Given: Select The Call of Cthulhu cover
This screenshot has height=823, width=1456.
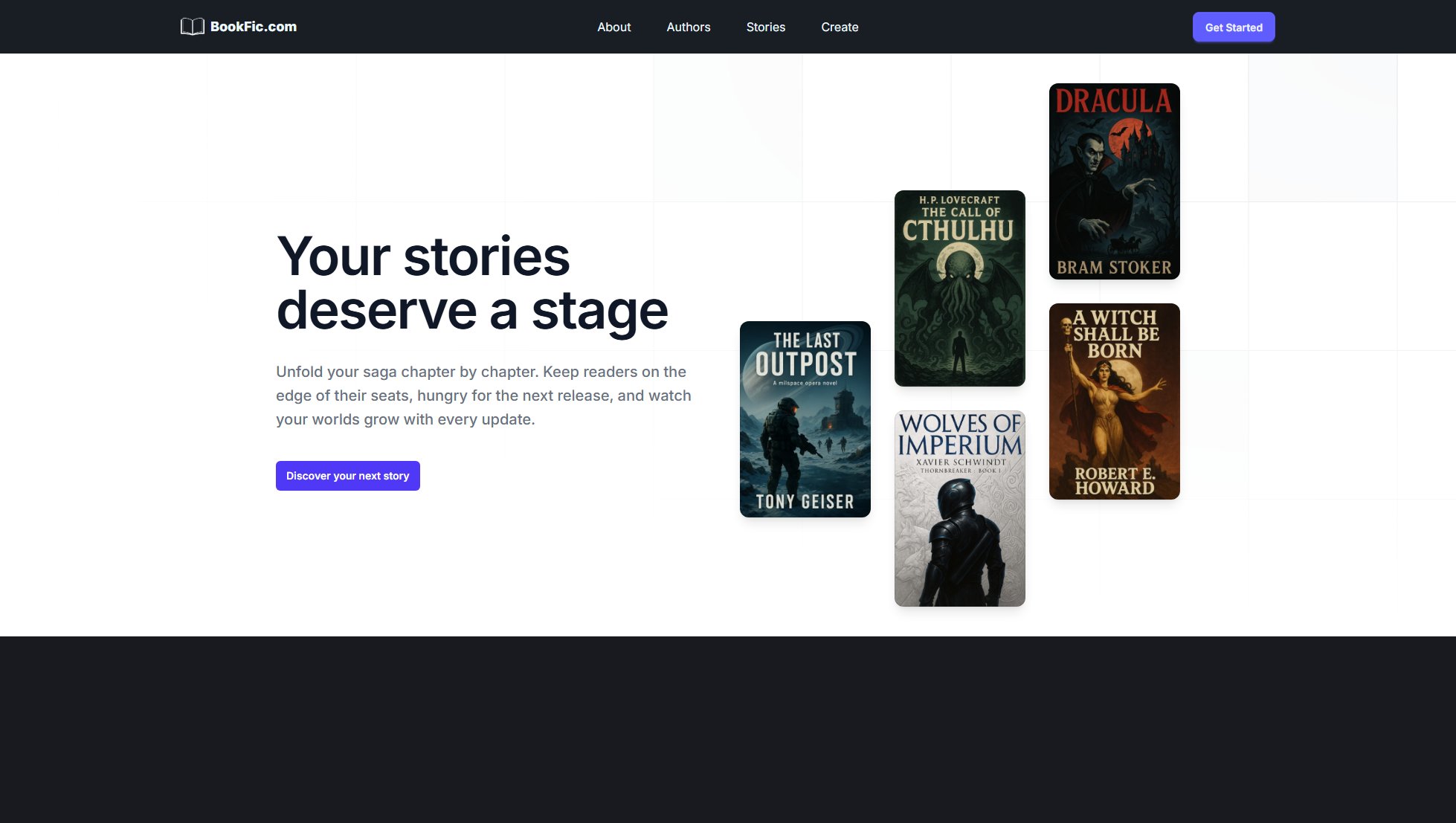Looking at the screenshot, I should (959, 288).
